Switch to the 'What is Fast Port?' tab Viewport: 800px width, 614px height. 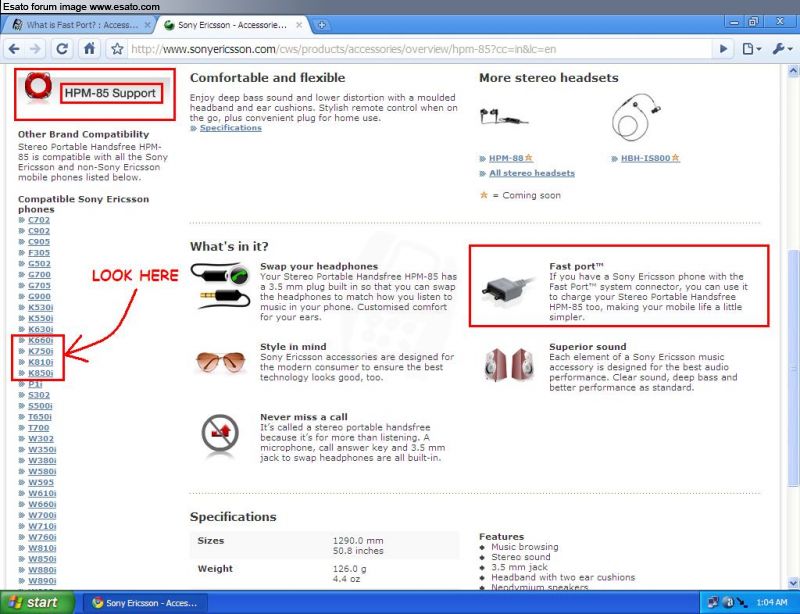[x=77, y=24]
